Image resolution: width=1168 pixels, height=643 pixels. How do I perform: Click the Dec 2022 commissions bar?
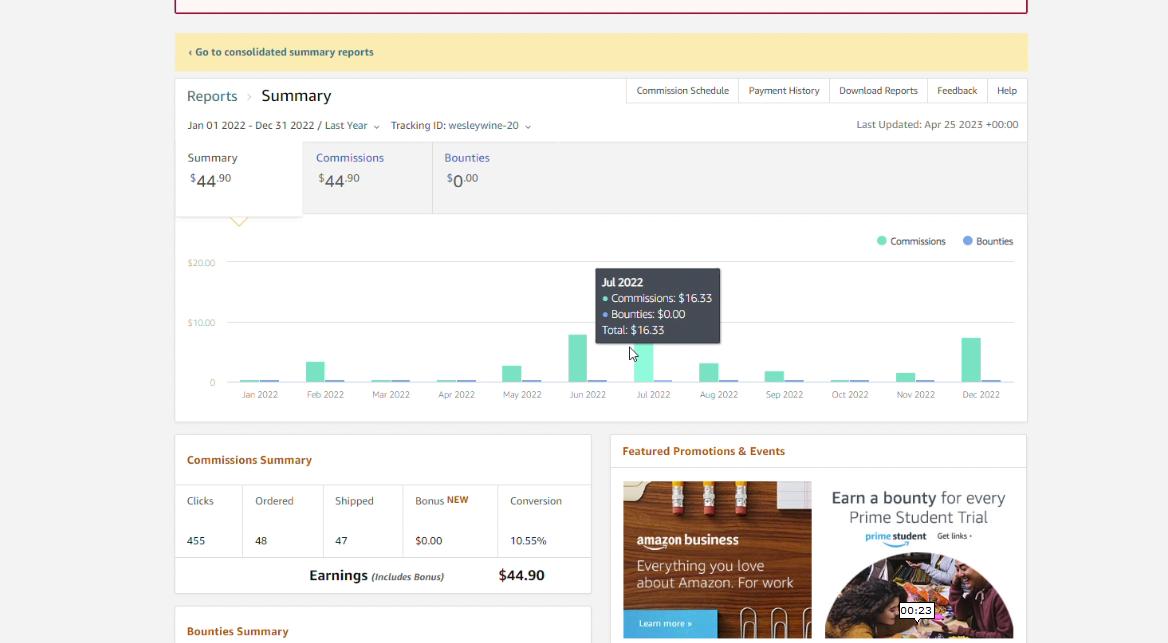(x=971, y=360)
